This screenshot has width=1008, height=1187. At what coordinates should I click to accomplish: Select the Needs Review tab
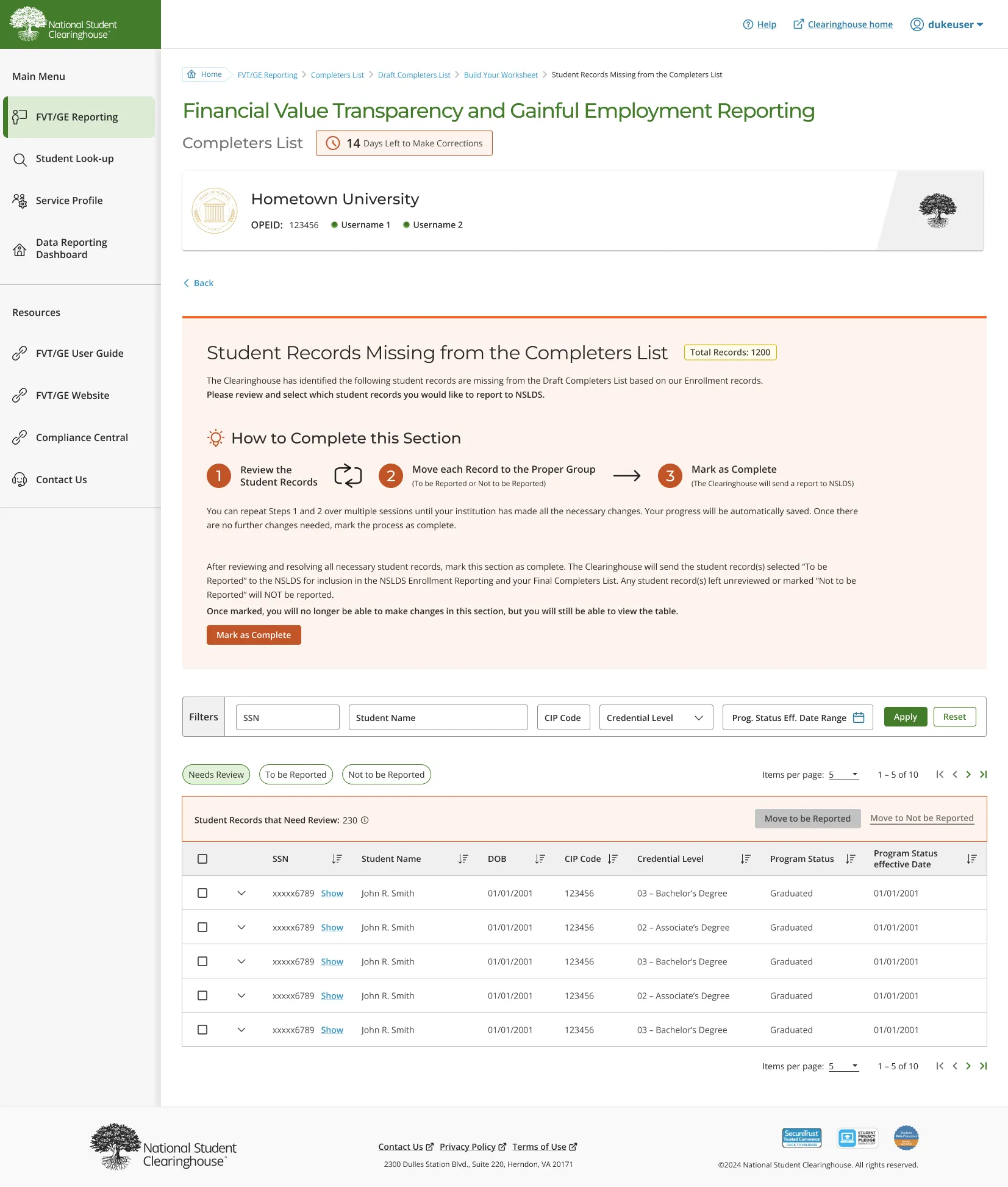point(216,775)
